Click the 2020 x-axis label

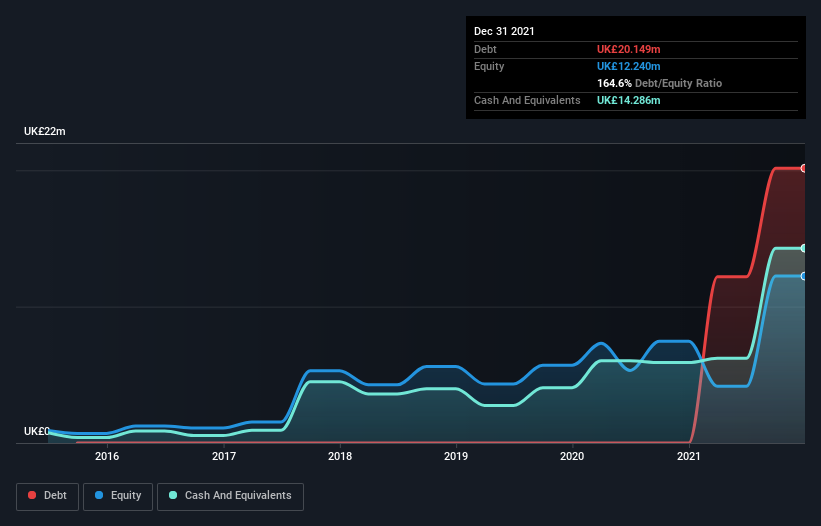click(x=572, y=456)
